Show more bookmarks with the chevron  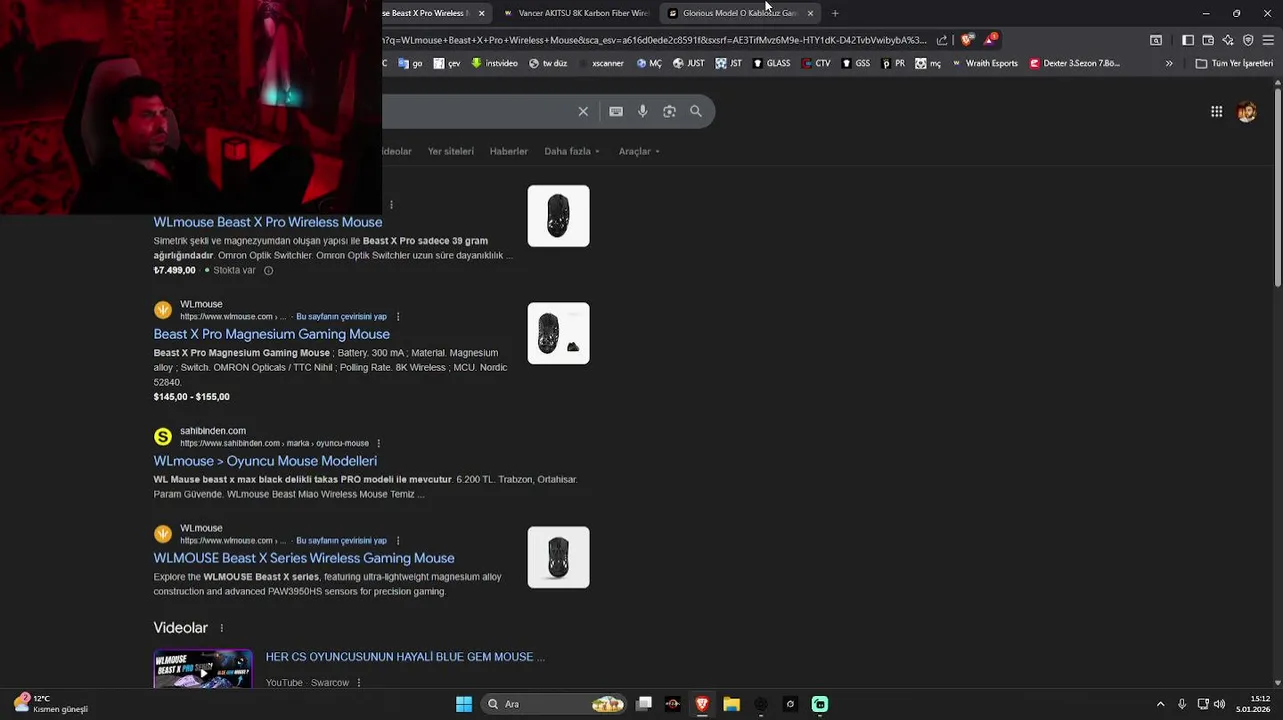click(1169, 63)
